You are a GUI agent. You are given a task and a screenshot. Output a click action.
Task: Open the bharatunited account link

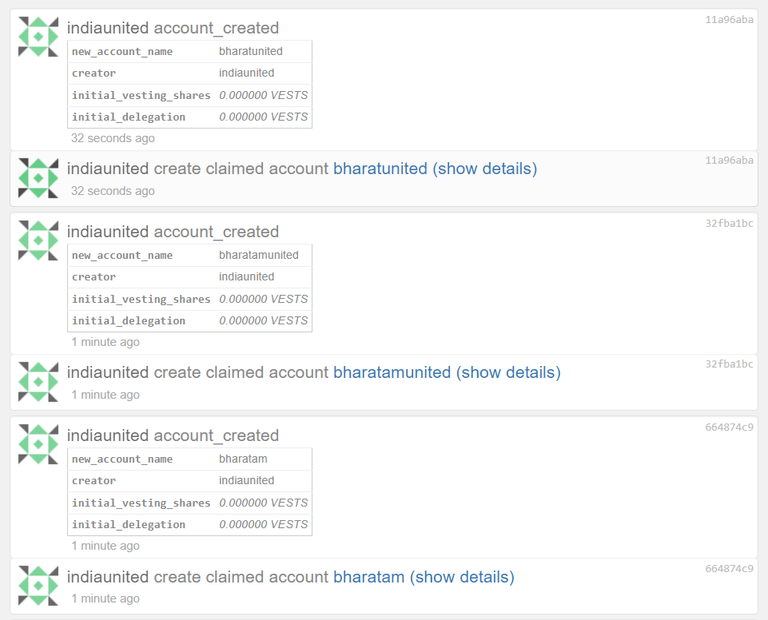point(380,168)
